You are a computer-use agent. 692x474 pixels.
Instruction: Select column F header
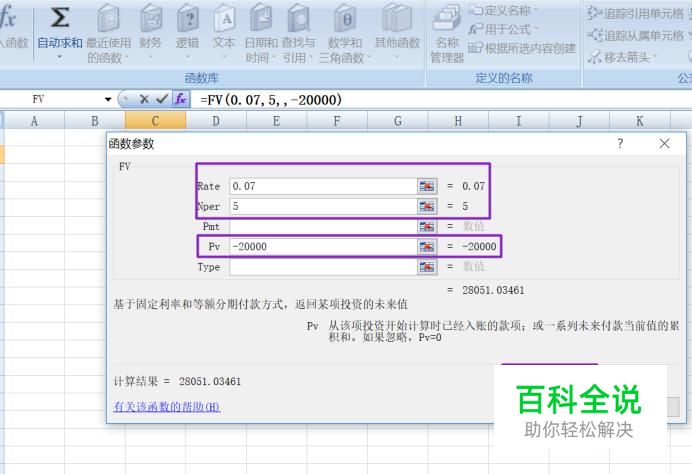(x=337, y=120)
